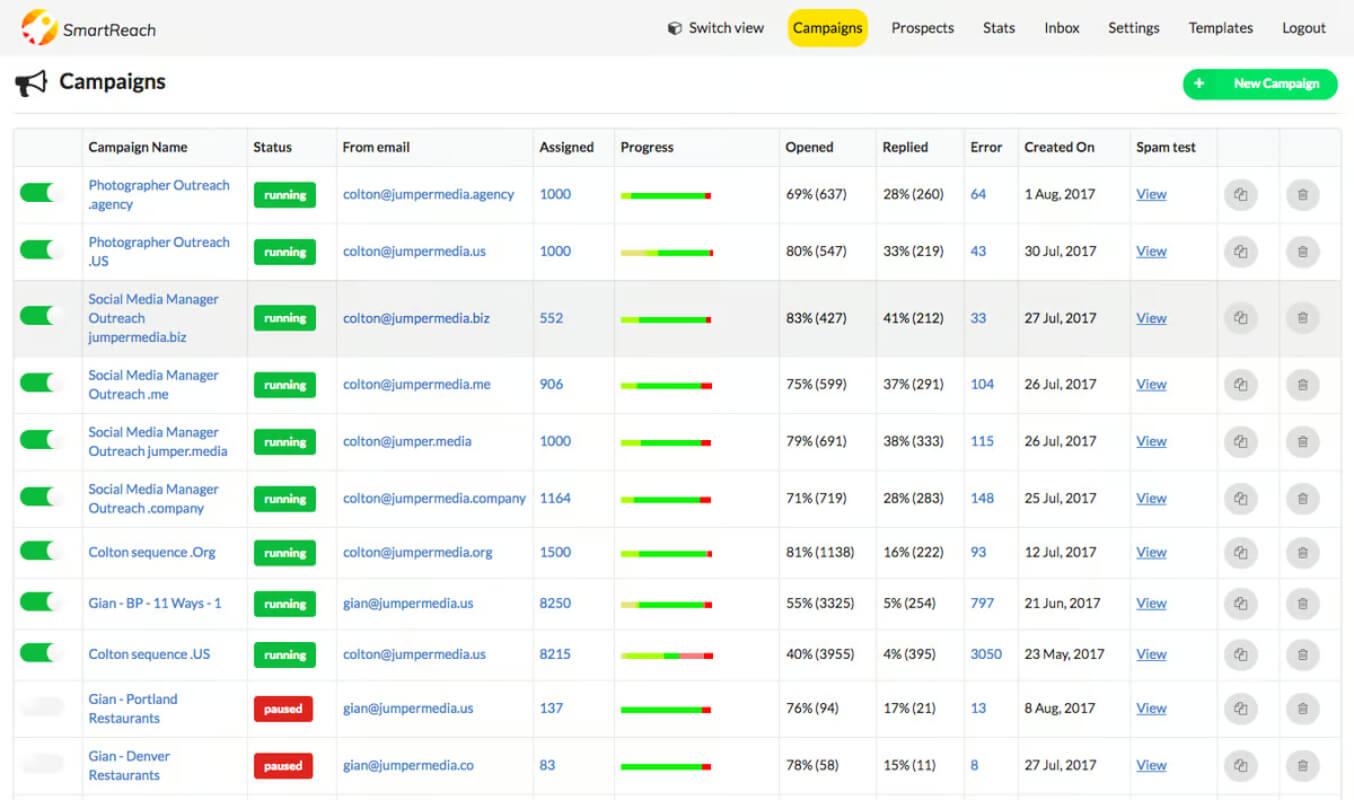Enable the Gian - Portland Restaurants toggle
The width and height of the screenshot is (1354, 800).
point(41,707)
